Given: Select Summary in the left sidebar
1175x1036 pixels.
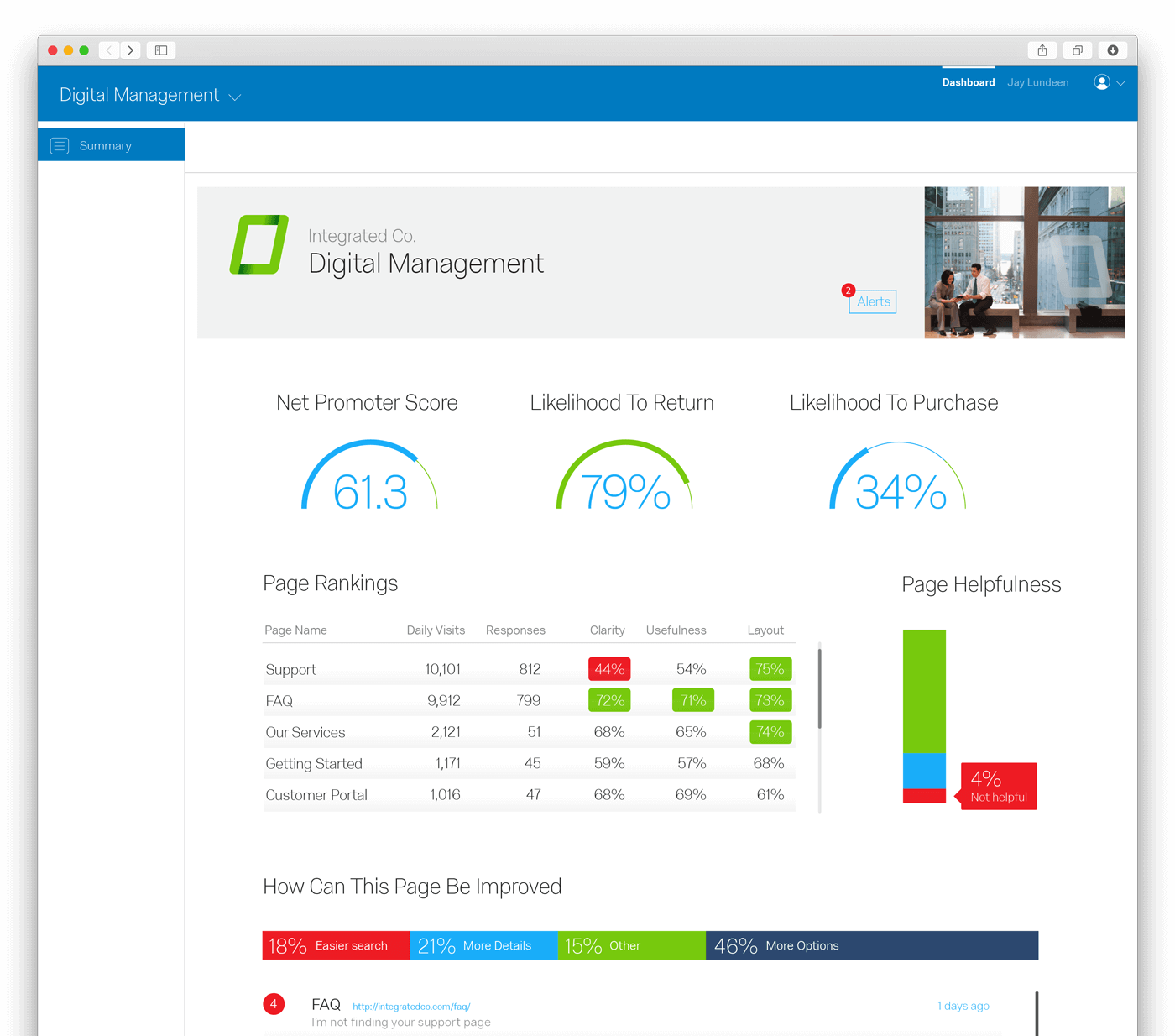Looking at the screenshot, I should coord(111,145).
